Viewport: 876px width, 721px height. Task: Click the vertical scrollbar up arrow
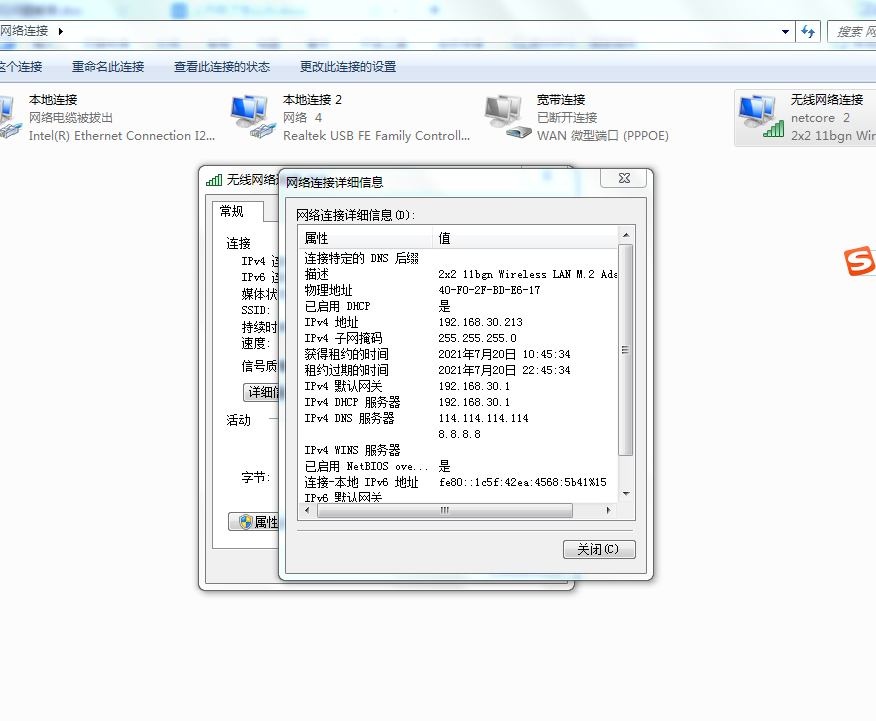point(626,235)
